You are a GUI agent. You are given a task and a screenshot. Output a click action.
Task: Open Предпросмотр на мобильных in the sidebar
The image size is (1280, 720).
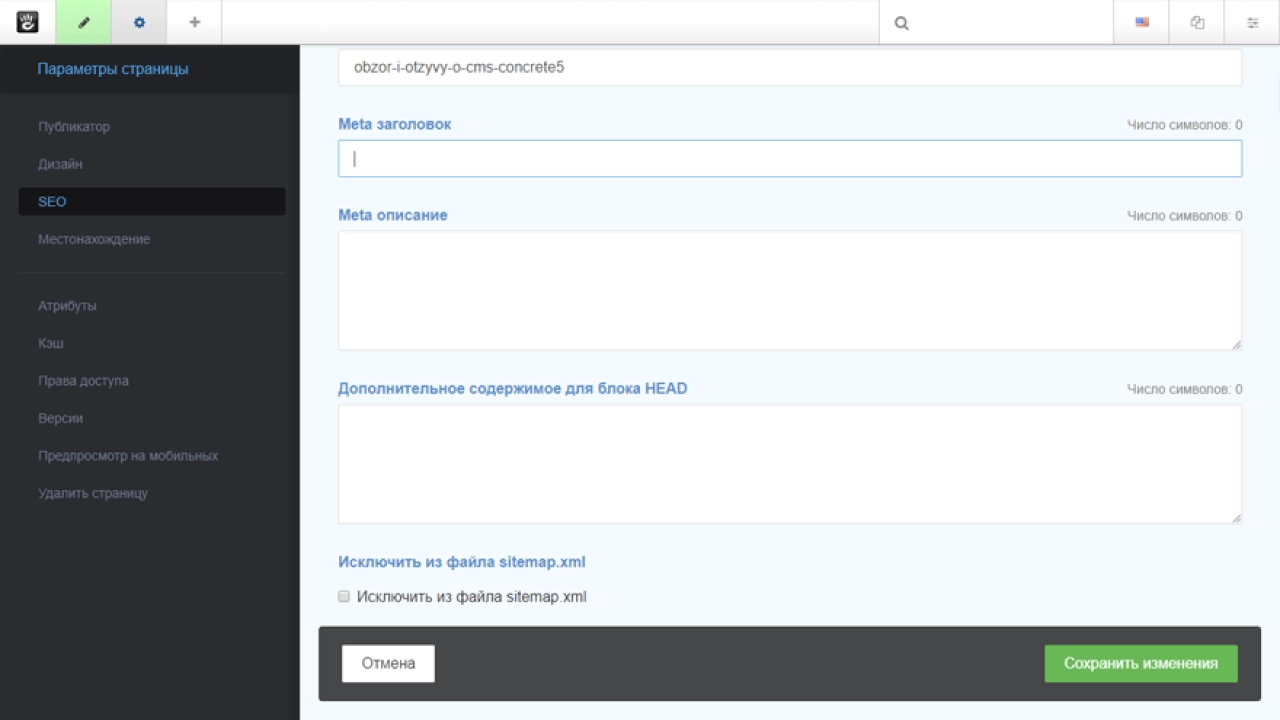tap(128, 456)
